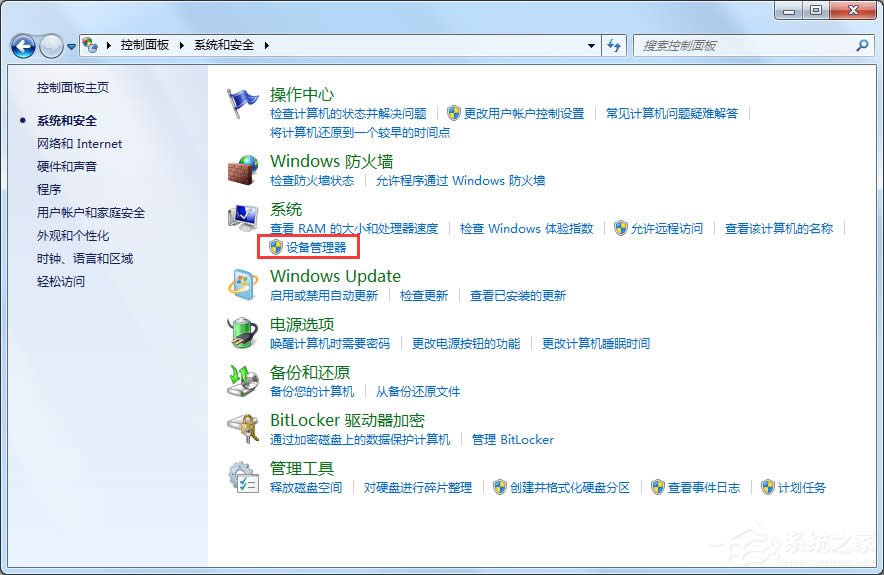Click 检查计算机的状态并解决问题
The height and width of the screenshot is (575, 884).
[x=348, y=113]
